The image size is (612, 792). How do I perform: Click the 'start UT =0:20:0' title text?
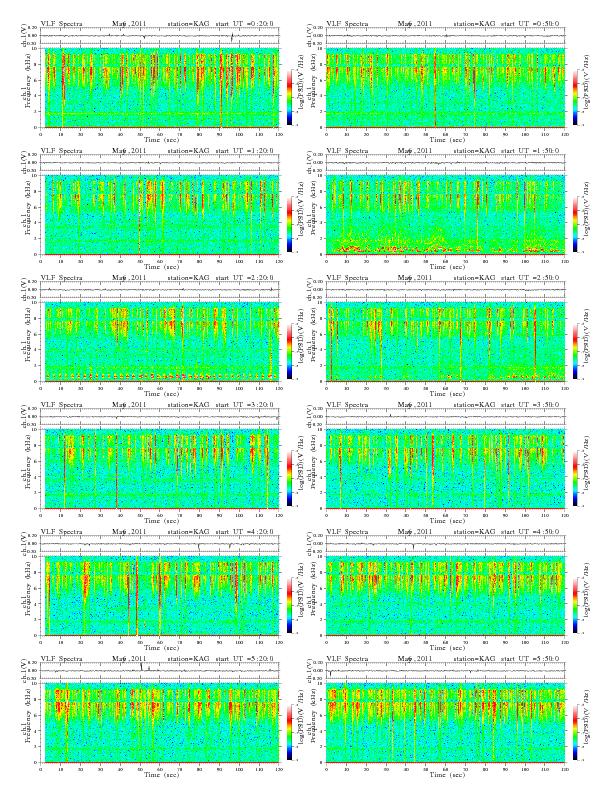[245, 23]
